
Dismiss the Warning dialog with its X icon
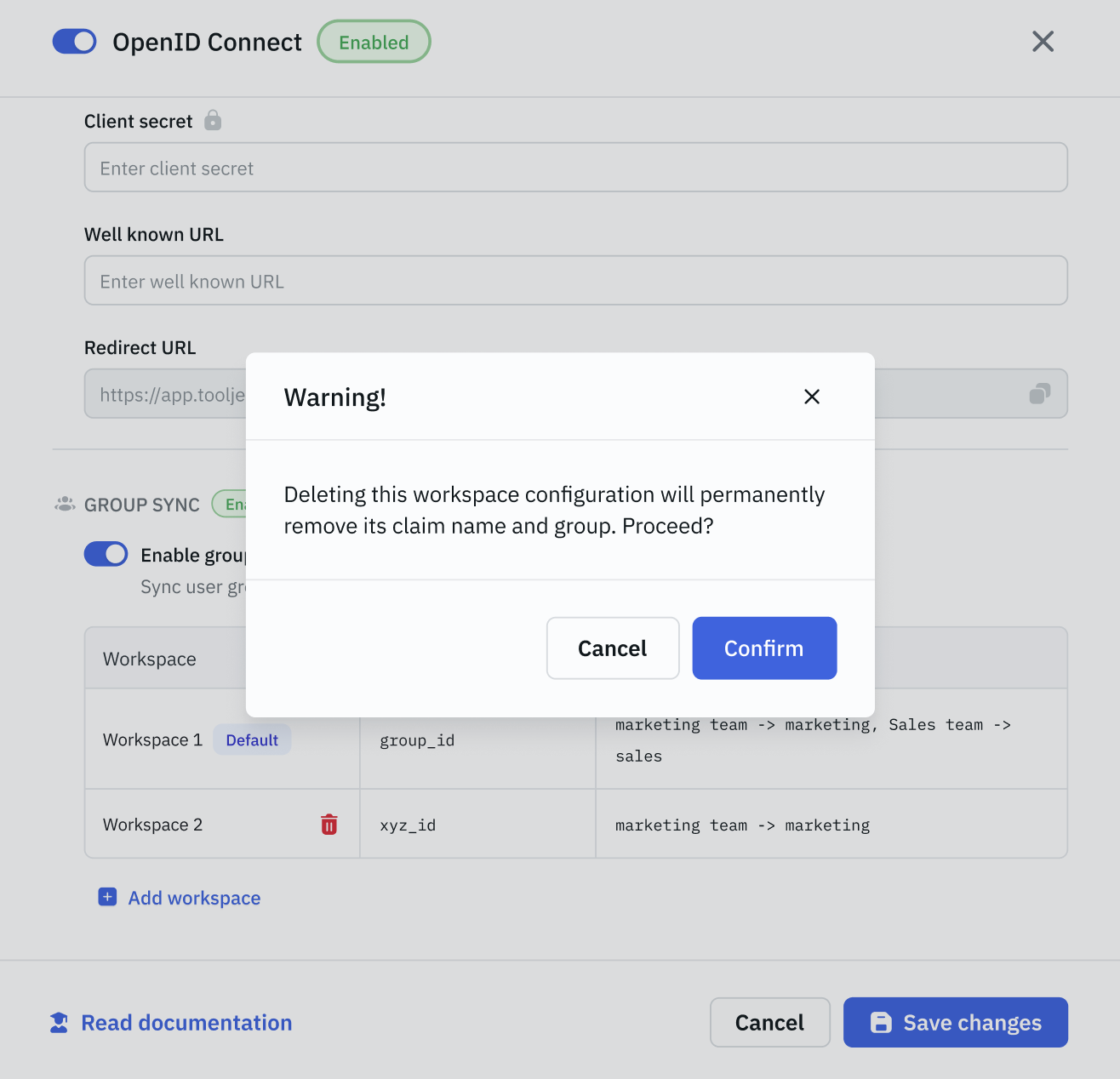pyautogui.click(x=811, y=397)
